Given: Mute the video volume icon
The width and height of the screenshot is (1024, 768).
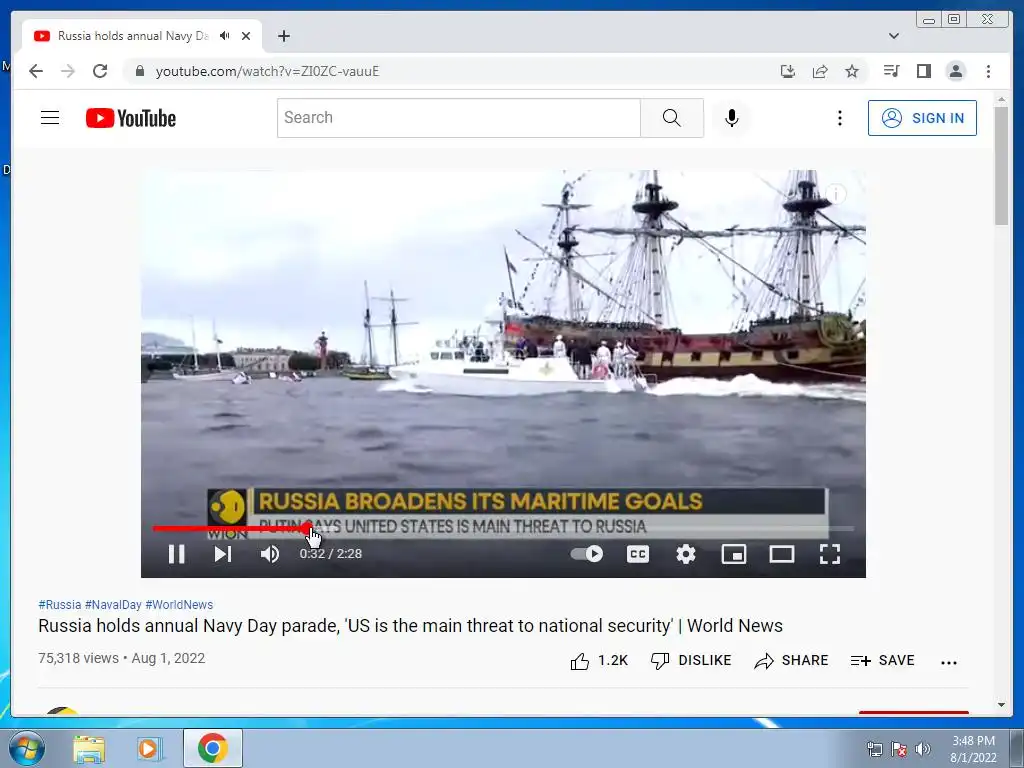Looking at the screenshot, I should coord(270,554).
